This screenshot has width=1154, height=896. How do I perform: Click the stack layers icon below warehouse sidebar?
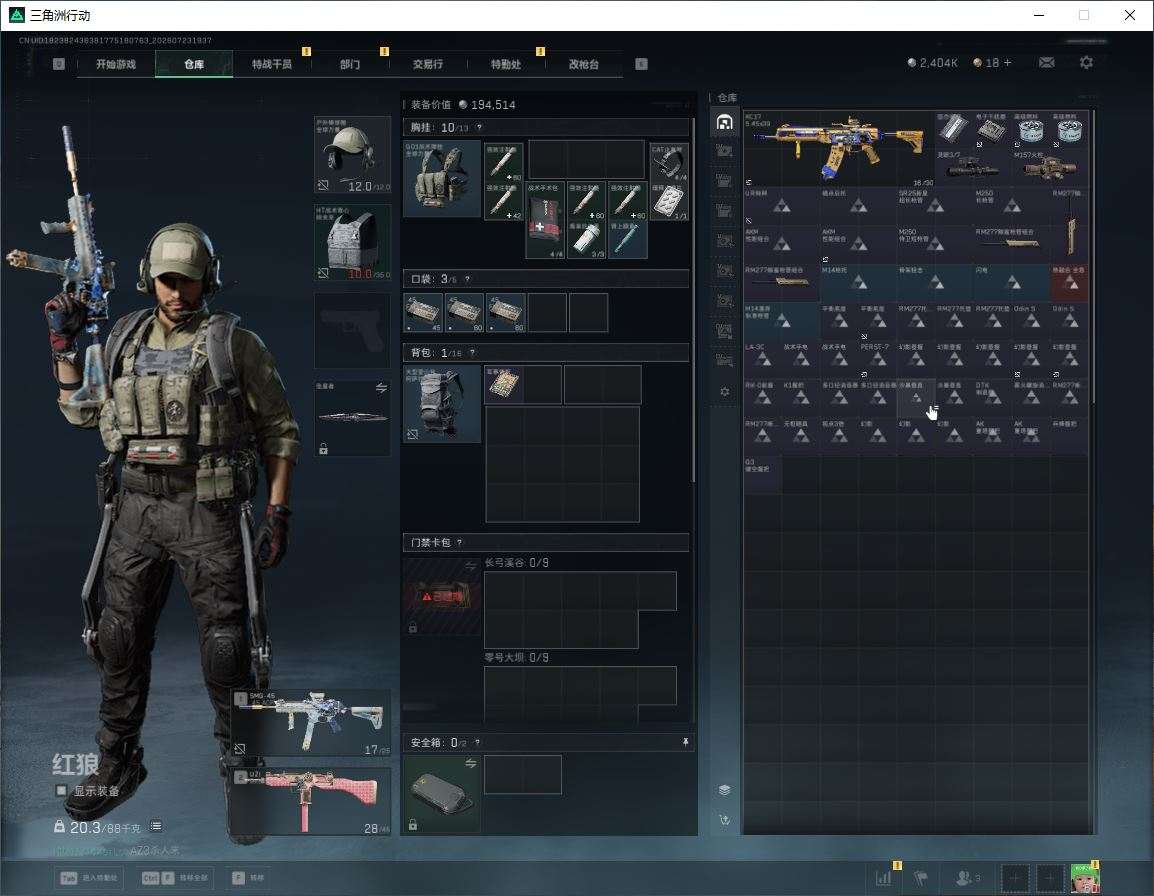click(724, 790)
